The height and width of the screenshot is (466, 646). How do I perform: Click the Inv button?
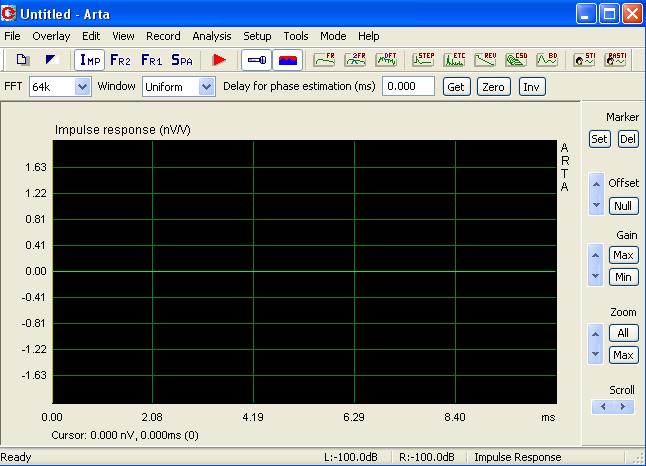(531, 87)
